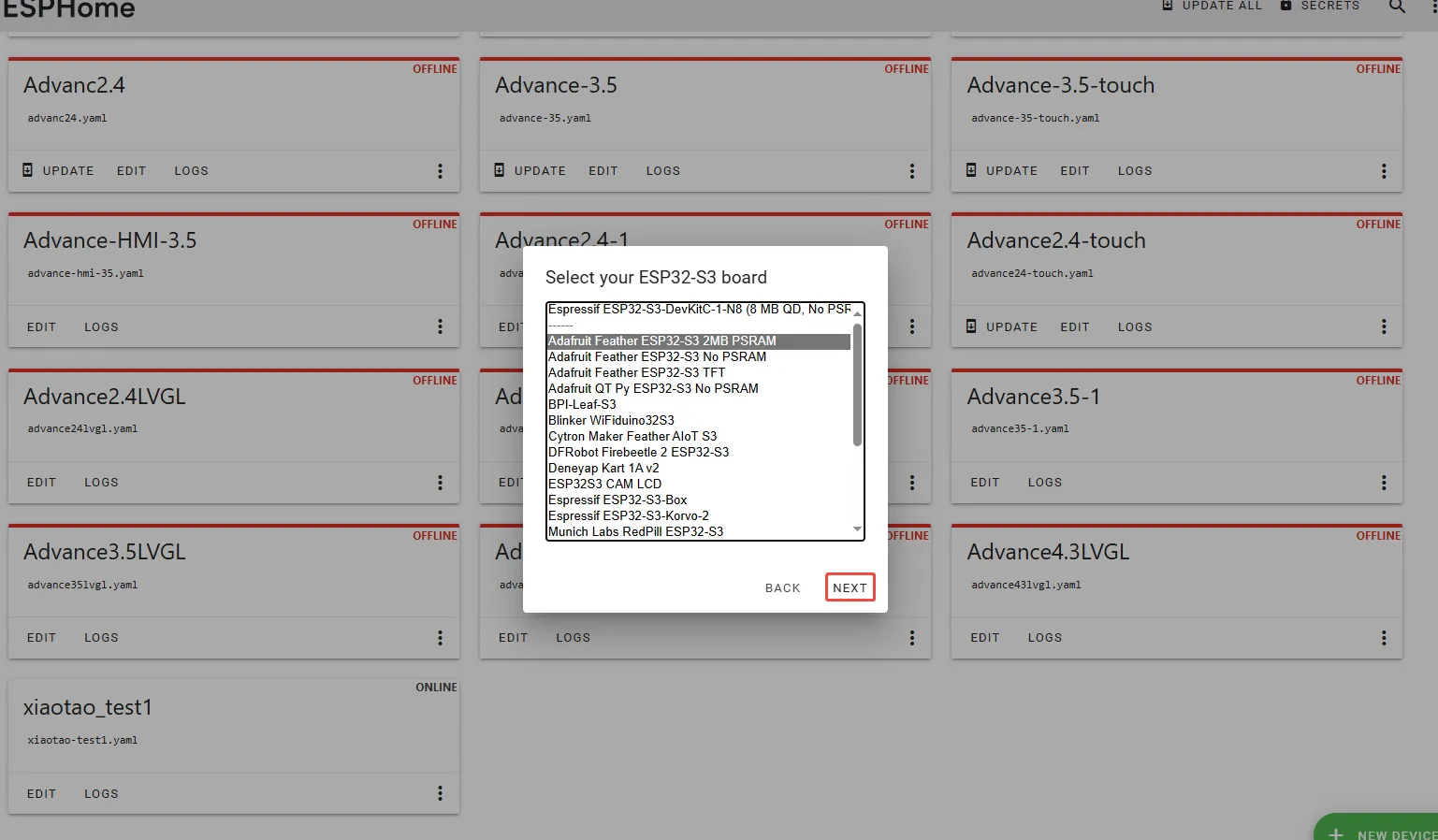This screenshot has height=840, width=1438.
Task: Click the update icon on the Advance2.4-touch card
Action: point(971,326)
